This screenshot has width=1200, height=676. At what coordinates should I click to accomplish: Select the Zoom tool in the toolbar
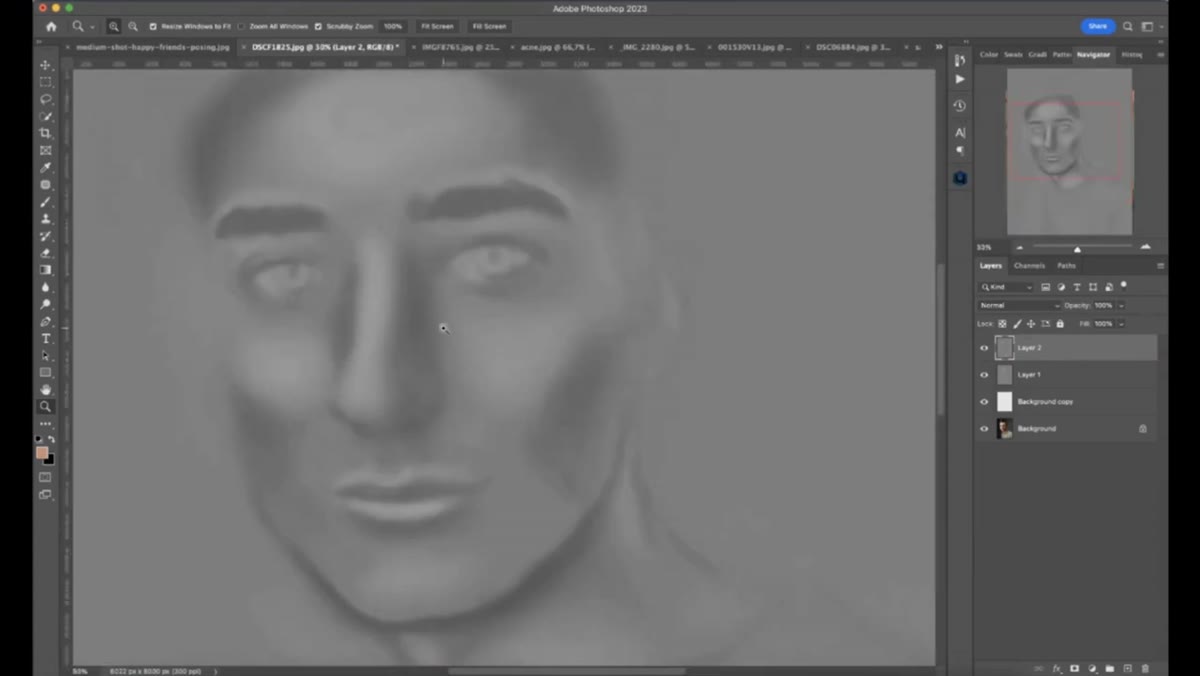point(45,407)
